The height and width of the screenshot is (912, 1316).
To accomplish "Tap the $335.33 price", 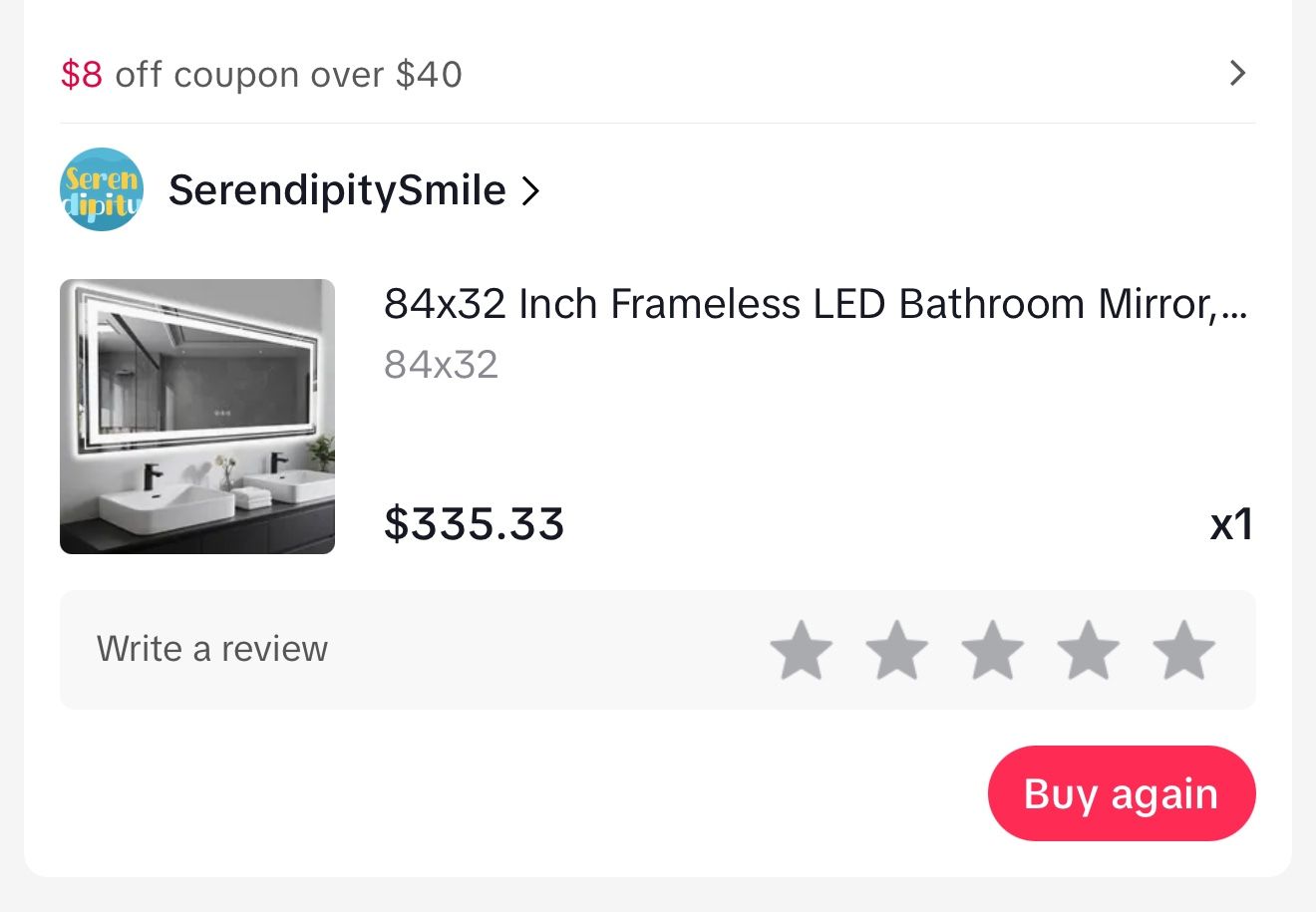I will 475,523.
